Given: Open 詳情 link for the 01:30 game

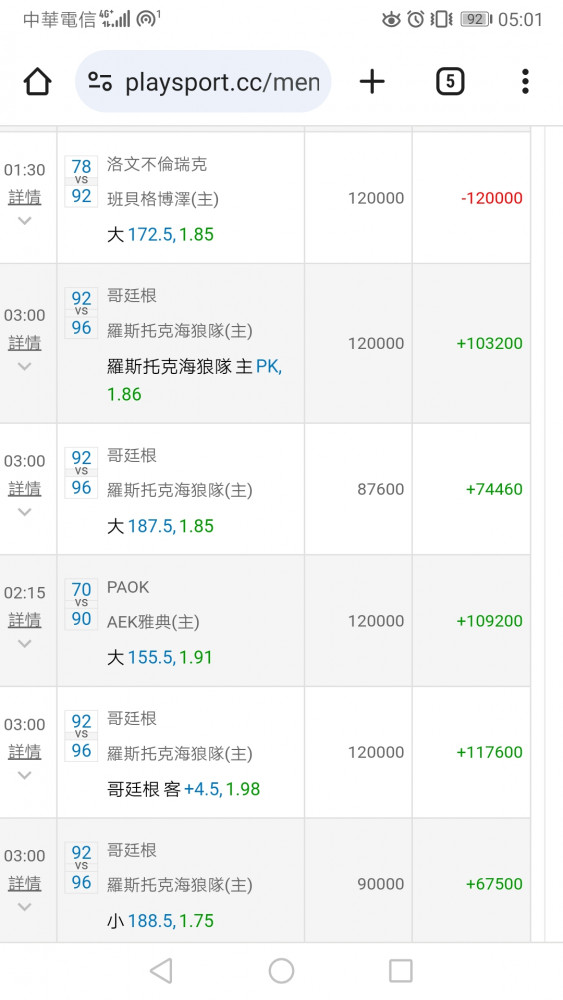Looking at the screenshot, I should pyautogui.click(x=24, y=198).
